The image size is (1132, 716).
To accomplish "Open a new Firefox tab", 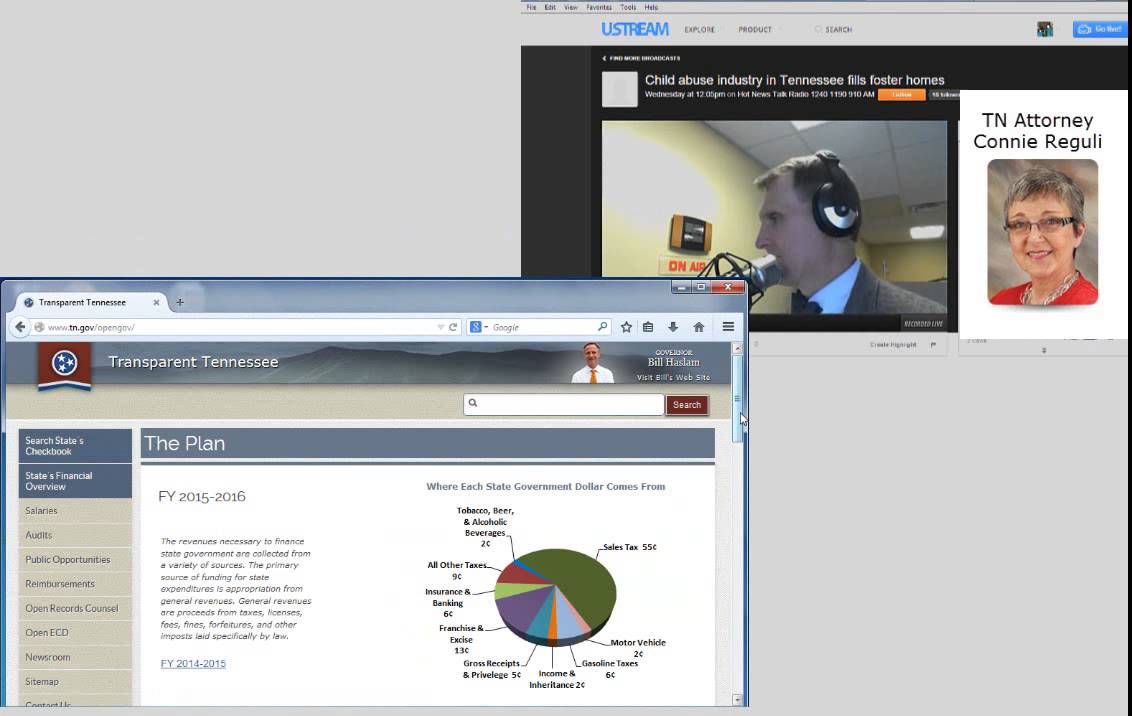I will (x=180, y=302).
